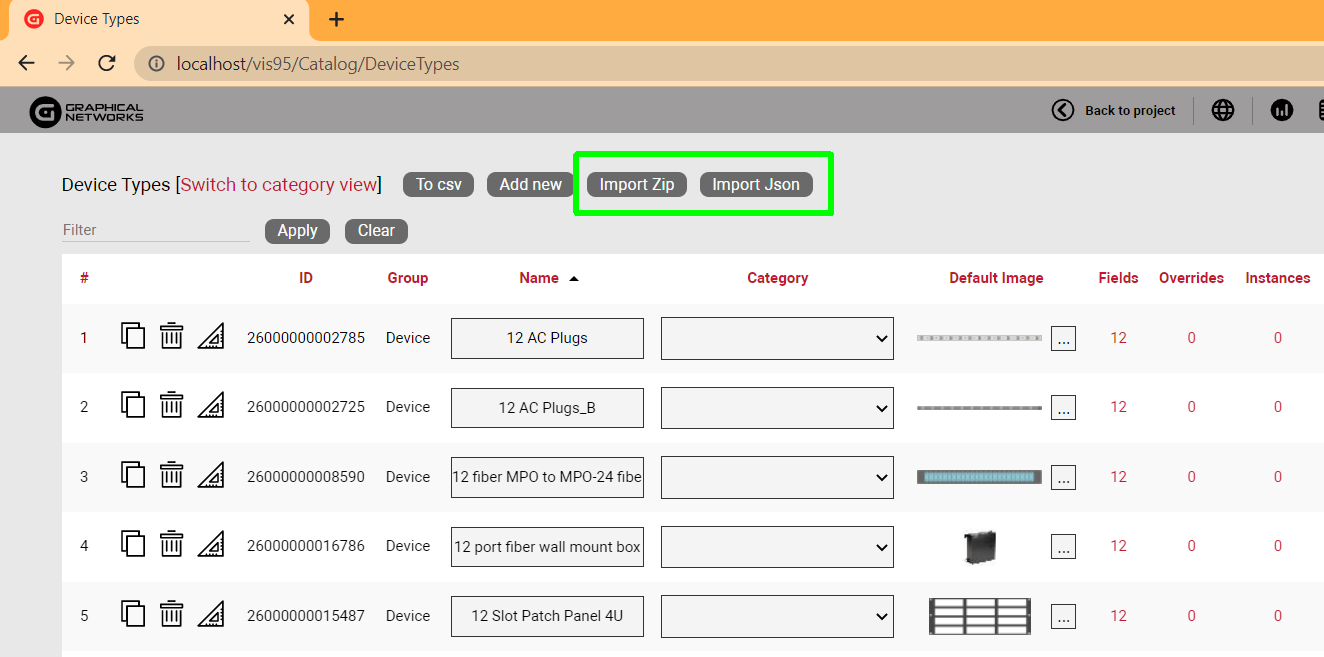Click the Back to project arrow icon

click(1063, 110)
